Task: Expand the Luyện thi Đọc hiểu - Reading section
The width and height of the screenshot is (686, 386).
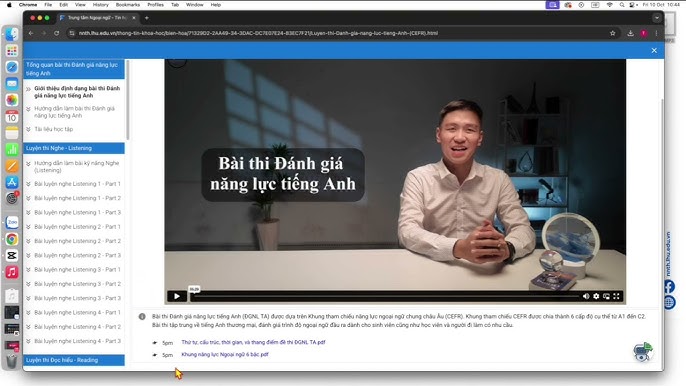Action: (74, 360)
